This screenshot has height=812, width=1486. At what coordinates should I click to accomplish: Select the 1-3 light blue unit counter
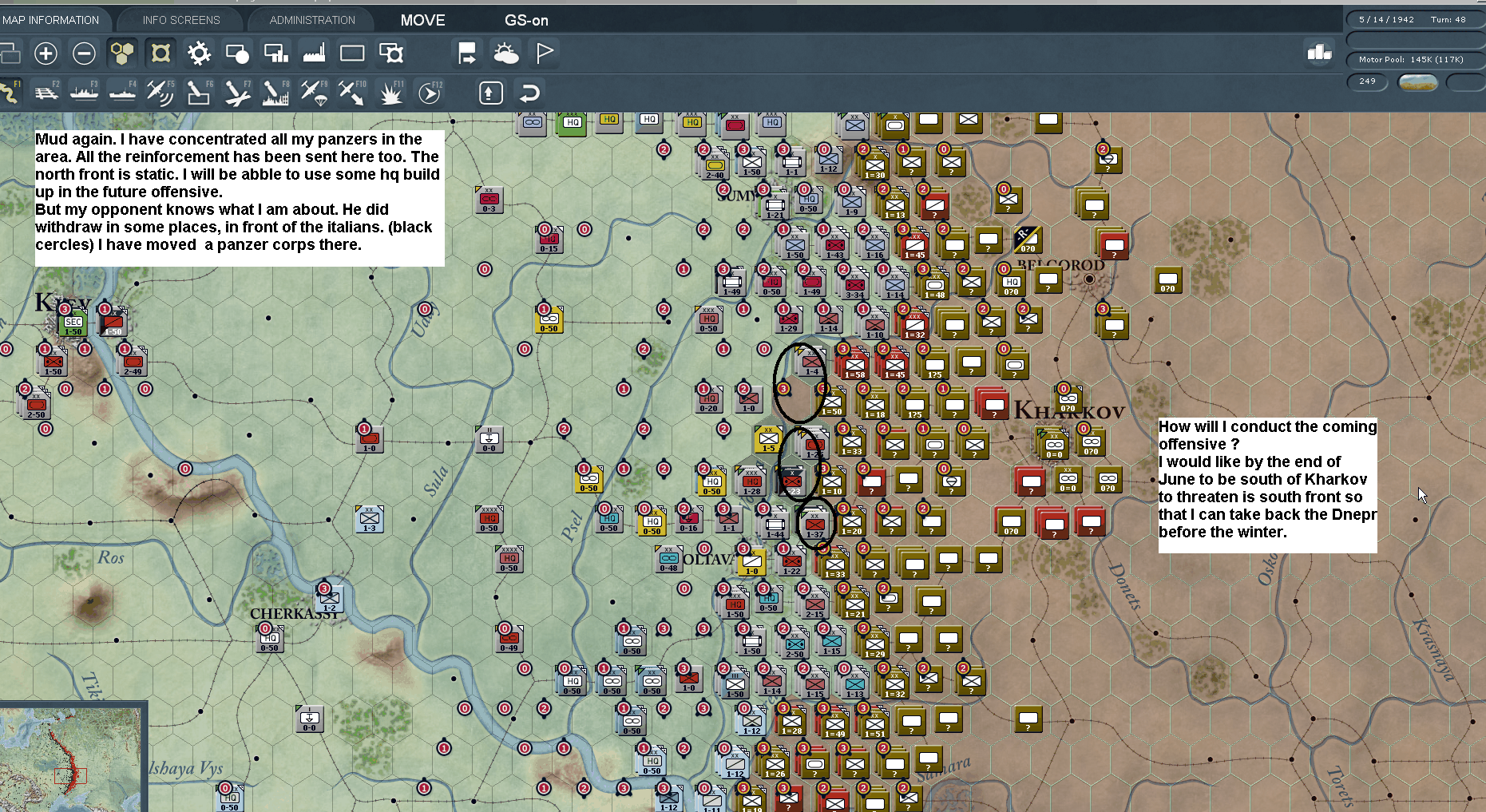point(369,521)
